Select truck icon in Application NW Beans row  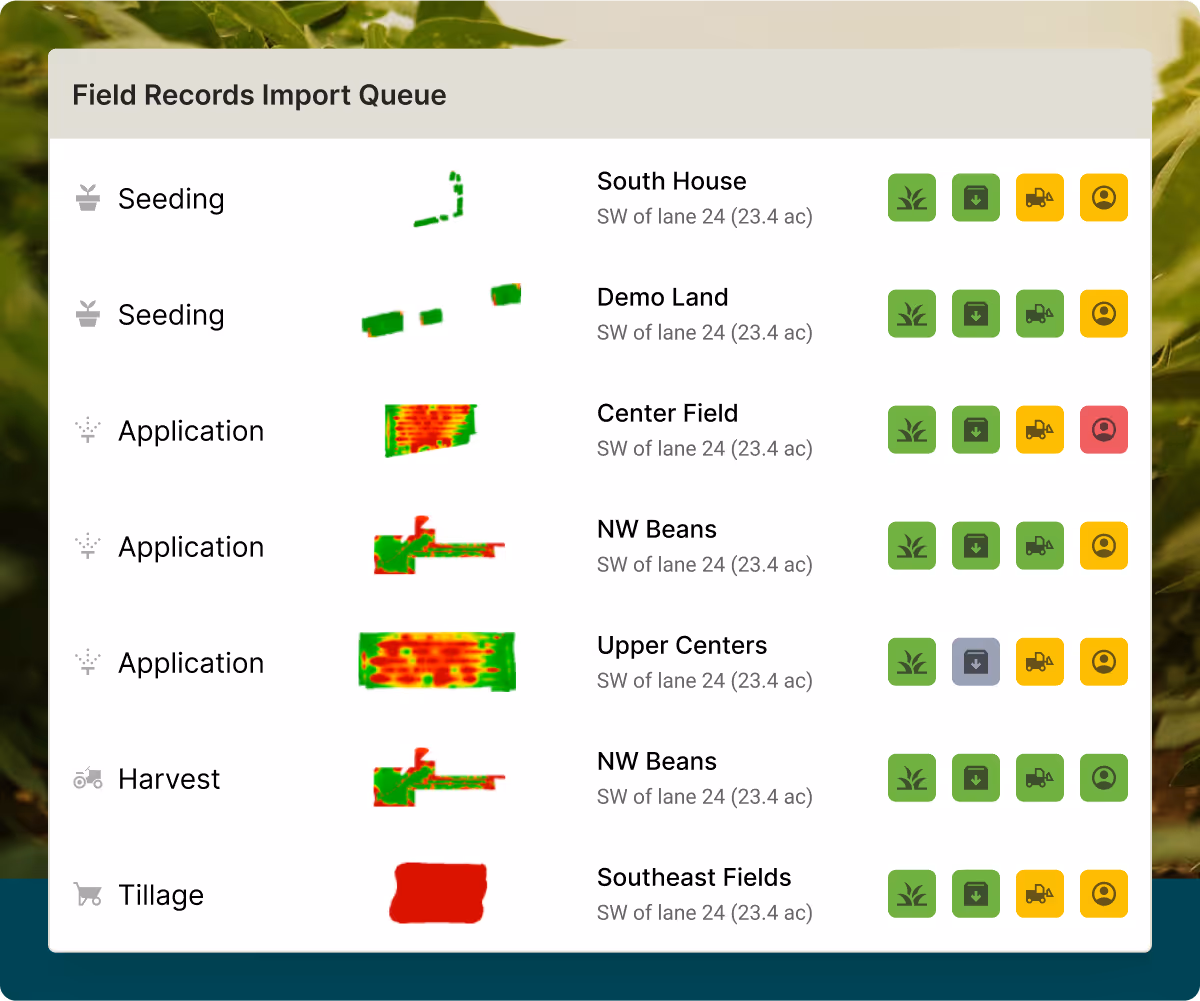click(x=1040, y=546)
